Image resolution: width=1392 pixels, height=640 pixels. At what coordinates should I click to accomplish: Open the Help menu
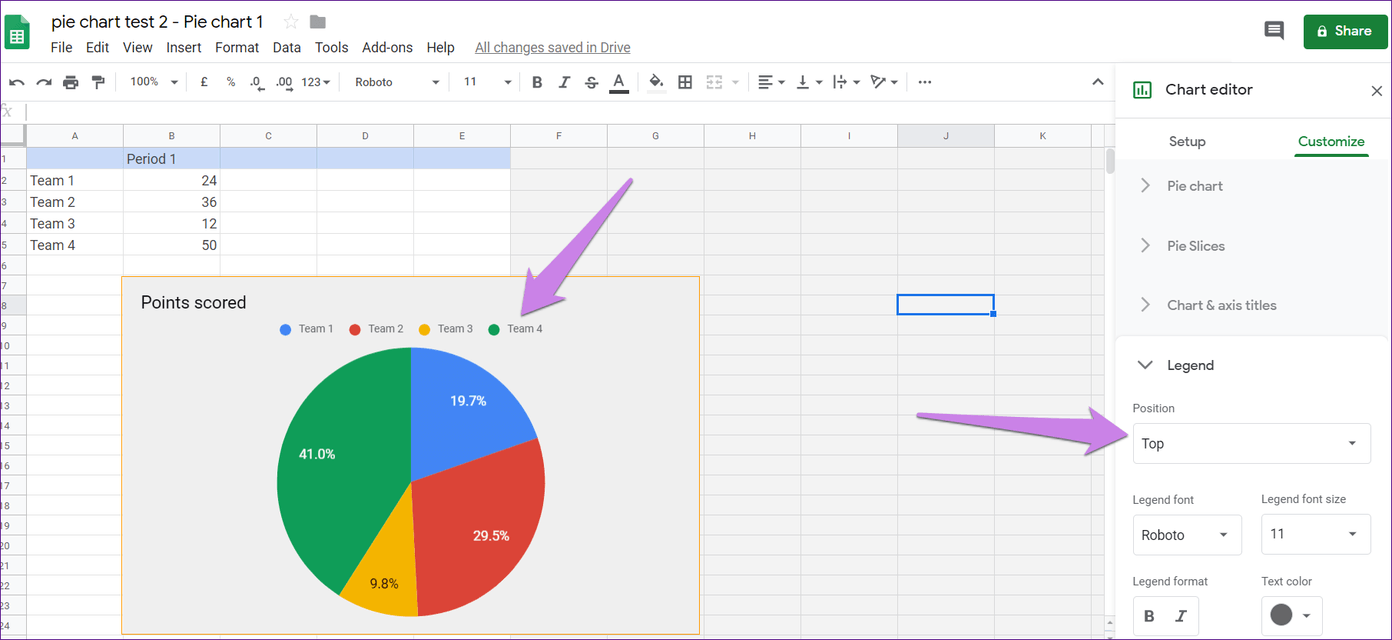click(x=441, y=47)
